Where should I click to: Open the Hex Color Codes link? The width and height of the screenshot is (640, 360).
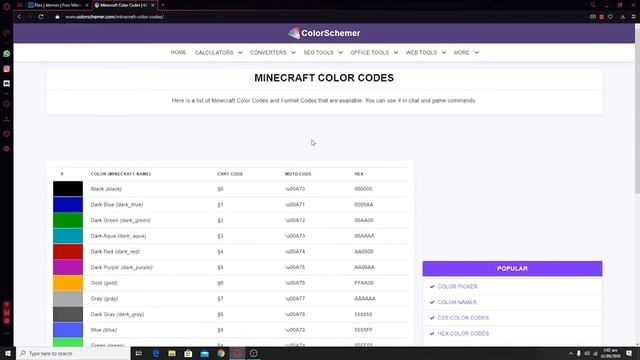click(463, 333)
